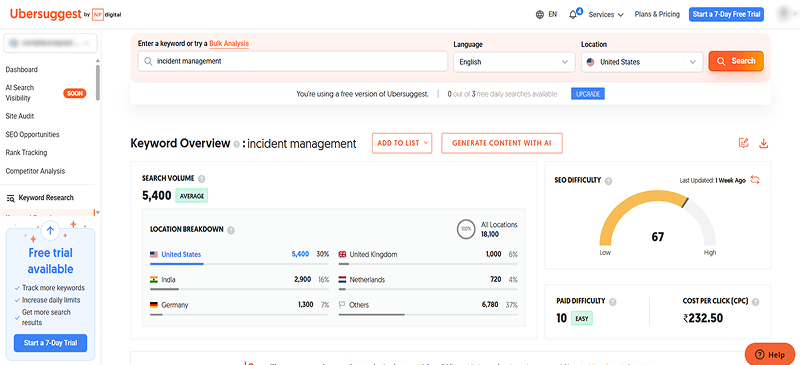Expand the Add to List dropdown
Screen dimensions: 802x365
[x=402, y=143]
